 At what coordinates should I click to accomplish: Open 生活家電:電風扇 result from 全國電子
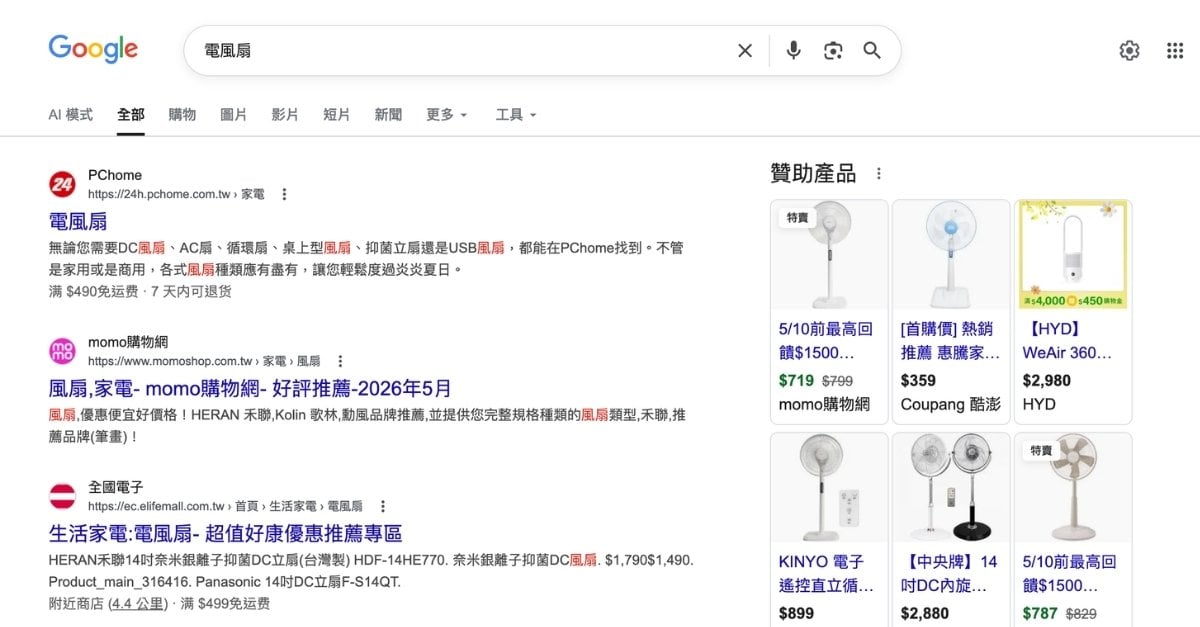[225, 533]
